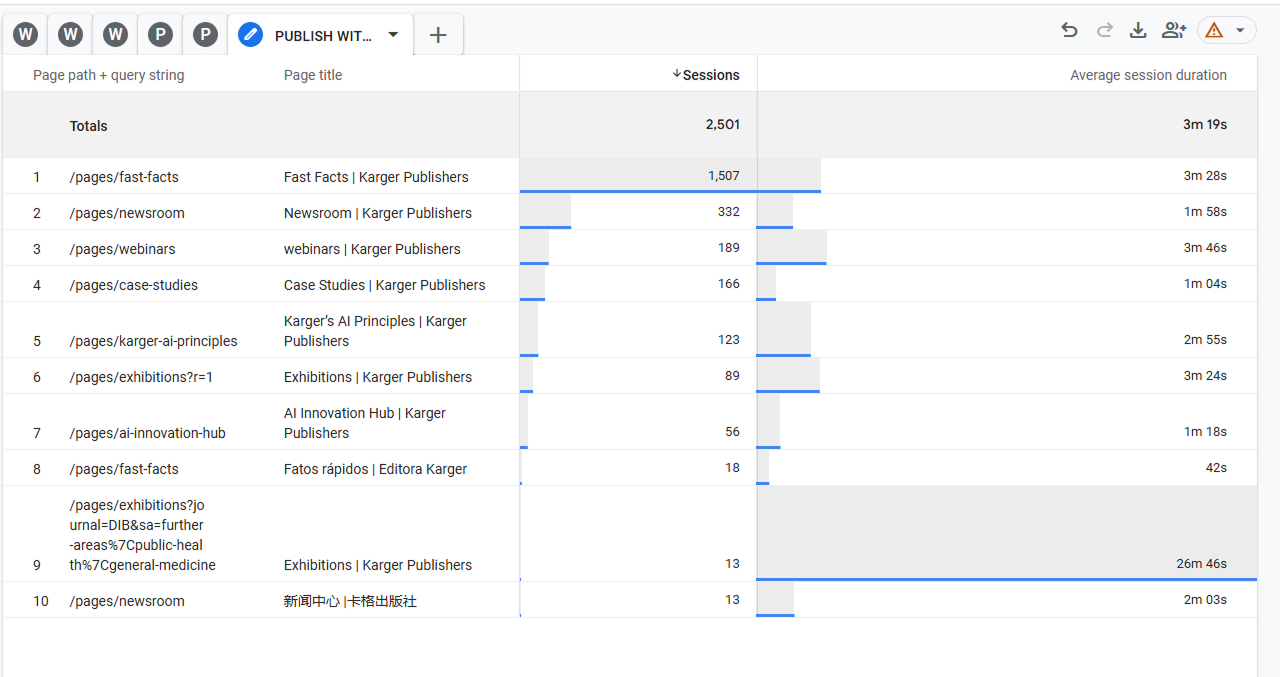
Task: Click duration value 3m 28s
Action: click(x=1205, y=176)
